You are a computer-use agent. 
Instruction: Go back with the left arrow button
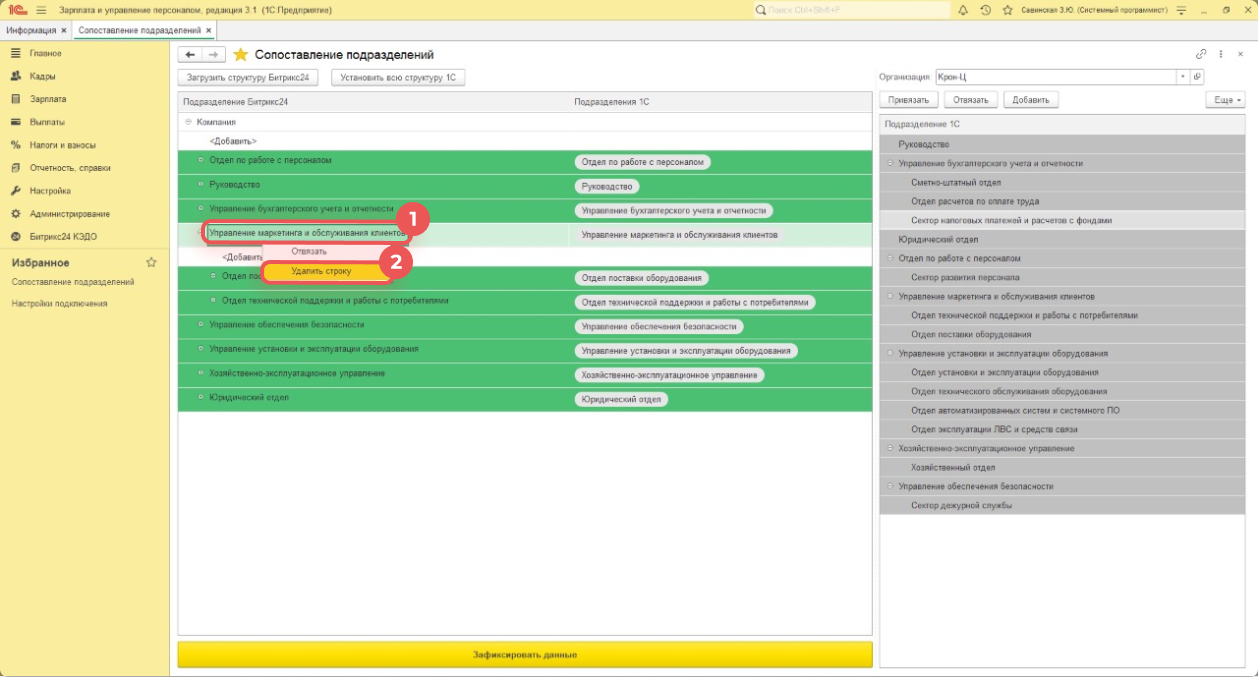coord(190,54)
